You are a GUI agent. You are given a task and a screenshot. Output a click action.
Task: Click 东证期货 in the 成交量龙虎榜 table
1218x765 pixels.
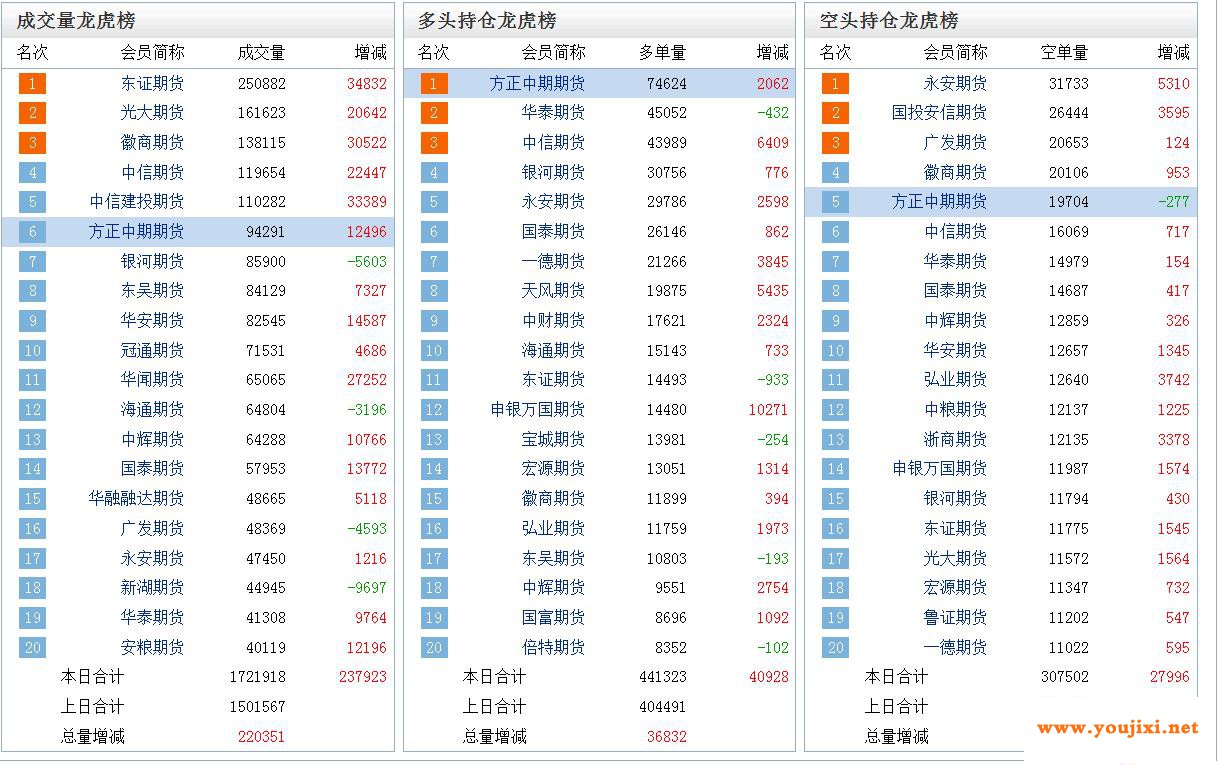tap(153, 83)
